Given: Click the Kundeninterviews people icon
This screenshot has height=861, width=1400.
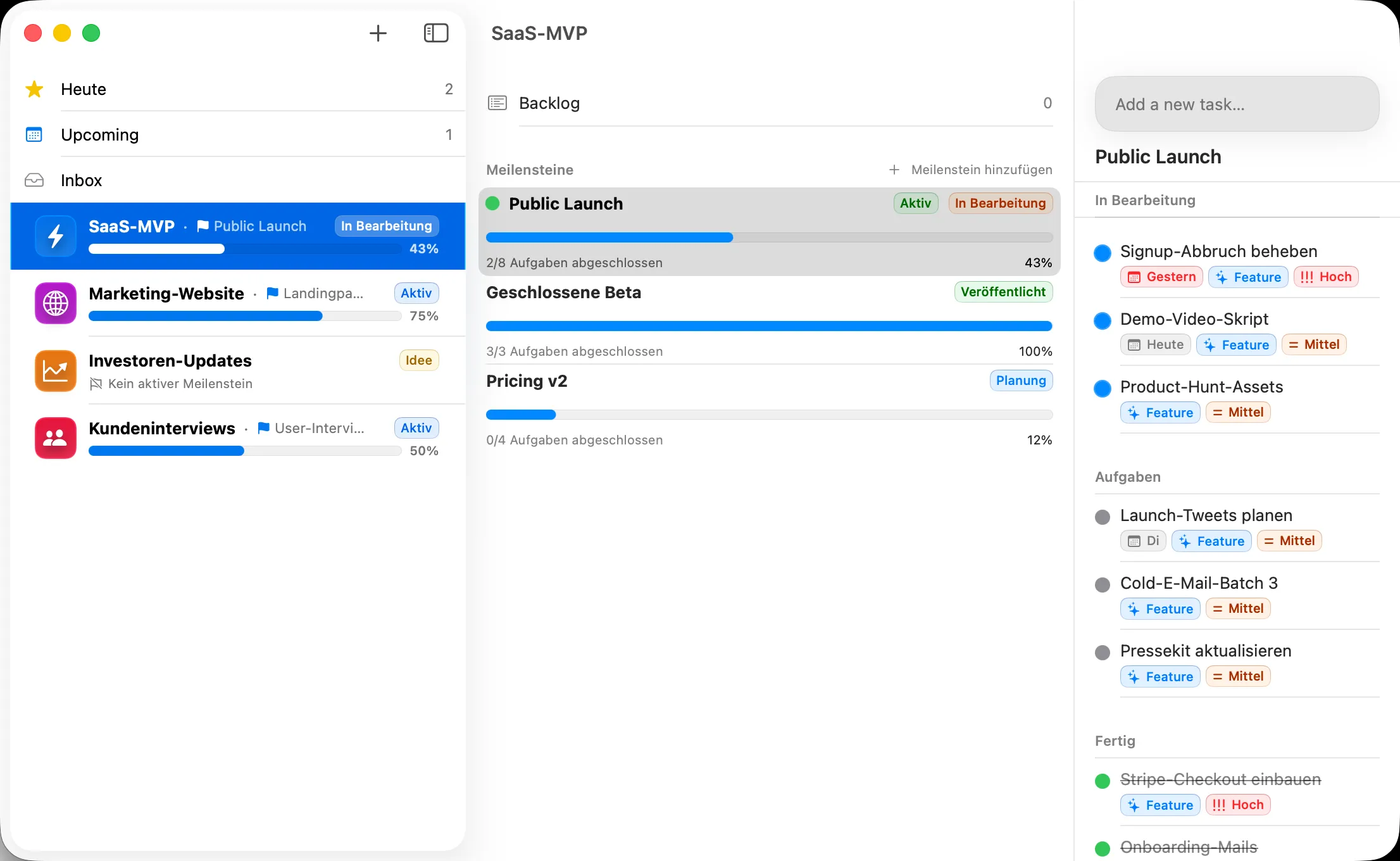Looking at the screenshot, I should click(56, 438).
